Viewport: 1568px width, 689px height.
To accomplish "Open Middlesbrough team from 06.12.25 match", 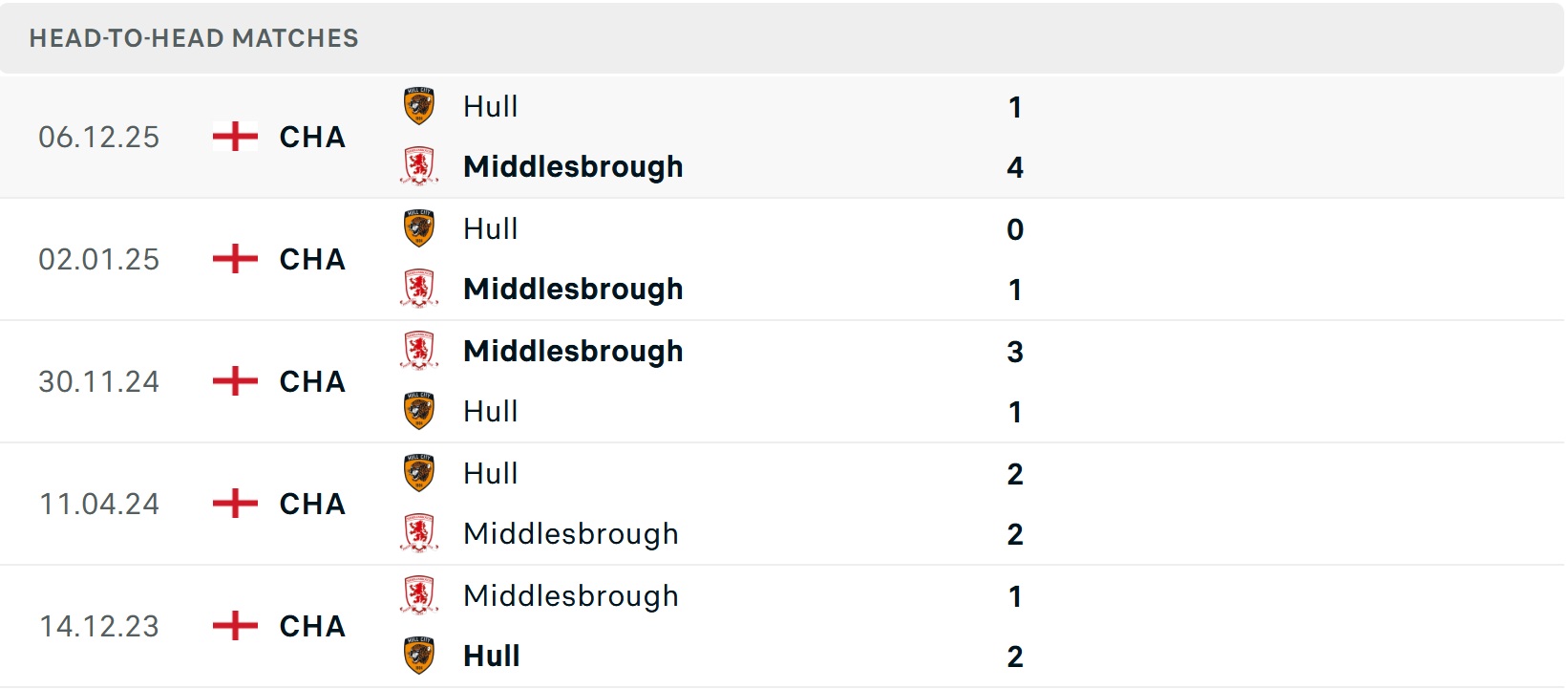I will coord(573,166).
